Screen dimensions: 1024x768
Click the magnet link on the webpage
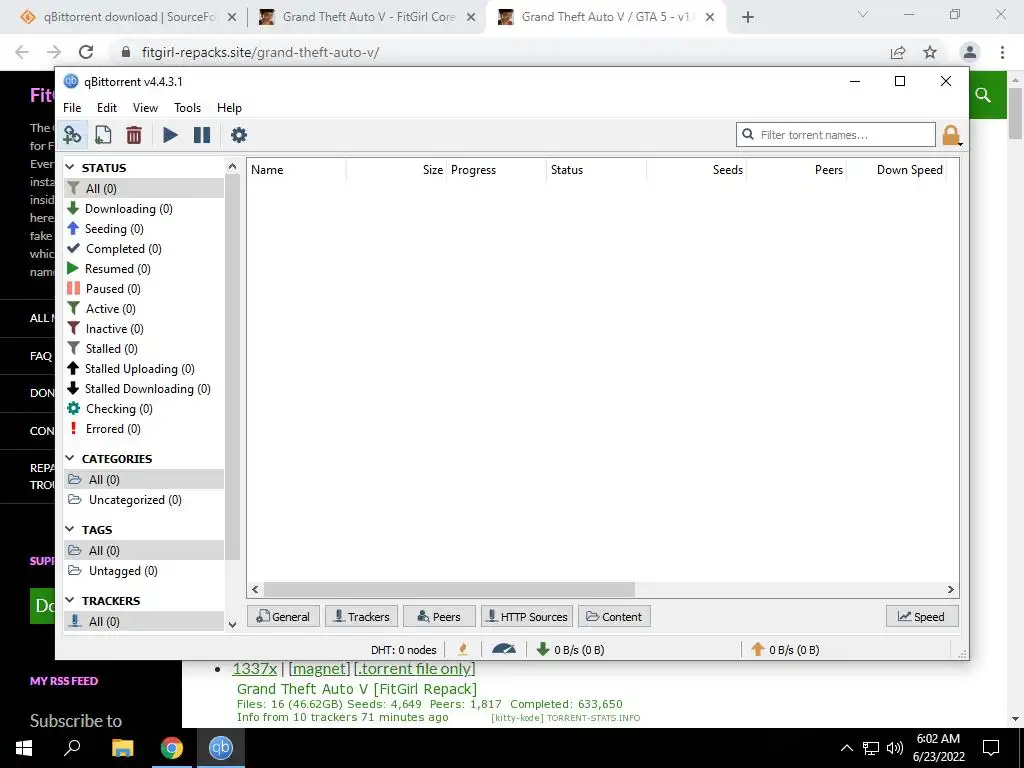click(x=319, y=669)
